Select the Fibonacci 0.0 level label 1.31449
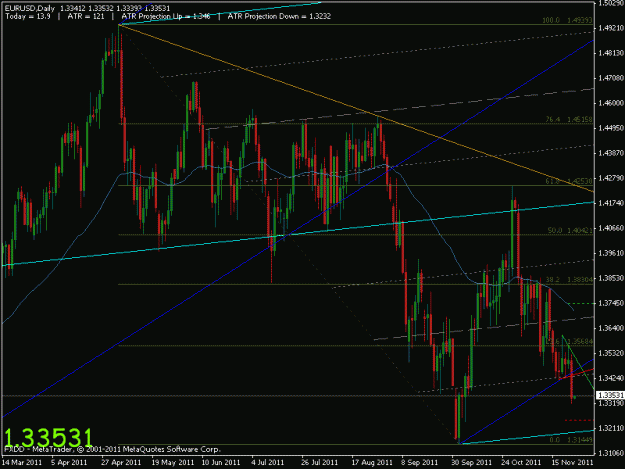Image resolution: width=625 pixels, height=469 pixels. 571,440
